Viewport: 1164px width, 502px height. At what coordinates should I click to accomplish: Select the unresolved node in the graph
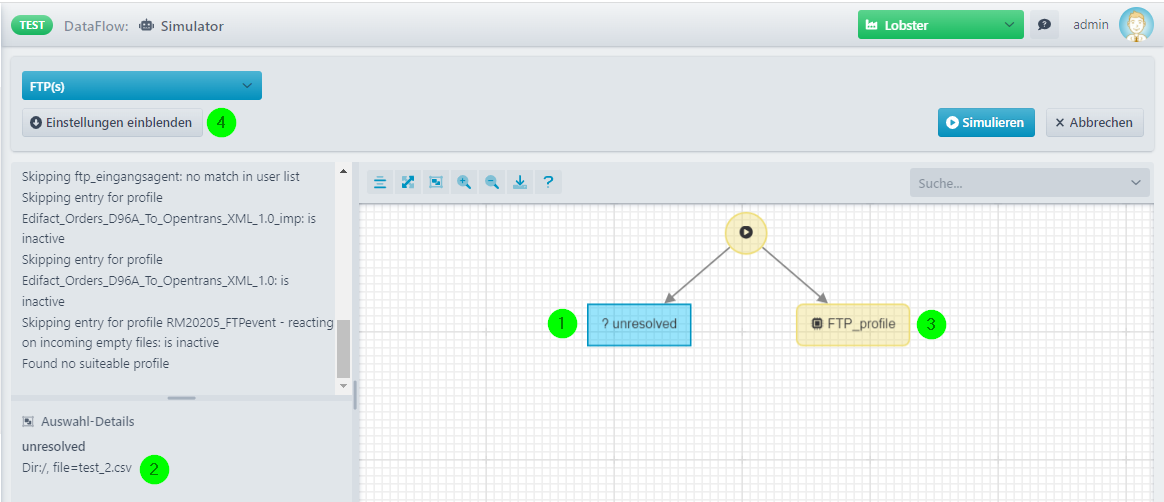click(639, 325)
